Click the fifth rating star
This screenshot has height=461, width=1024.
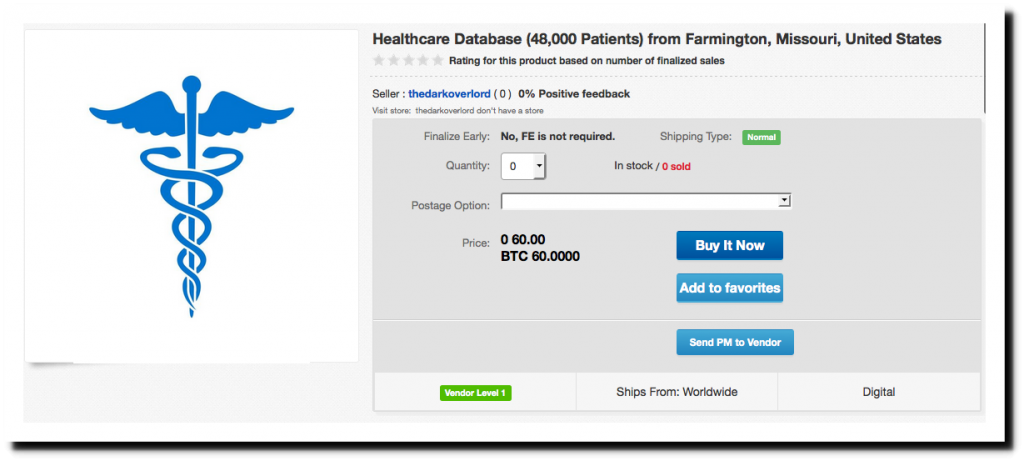(437, 61)
